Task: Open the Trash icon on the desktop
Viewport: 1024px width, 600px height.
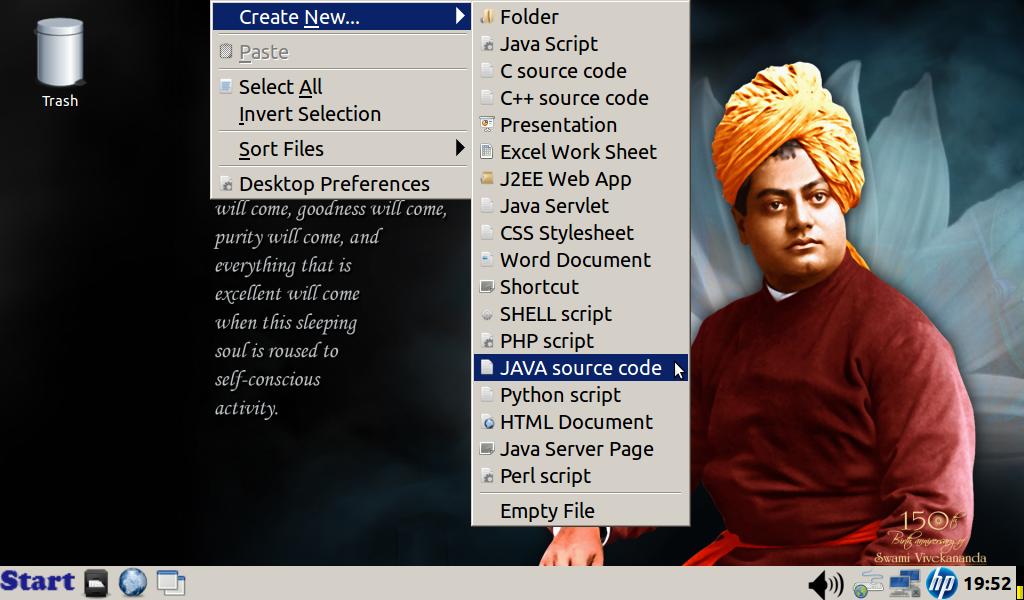Action: [59, 62]
